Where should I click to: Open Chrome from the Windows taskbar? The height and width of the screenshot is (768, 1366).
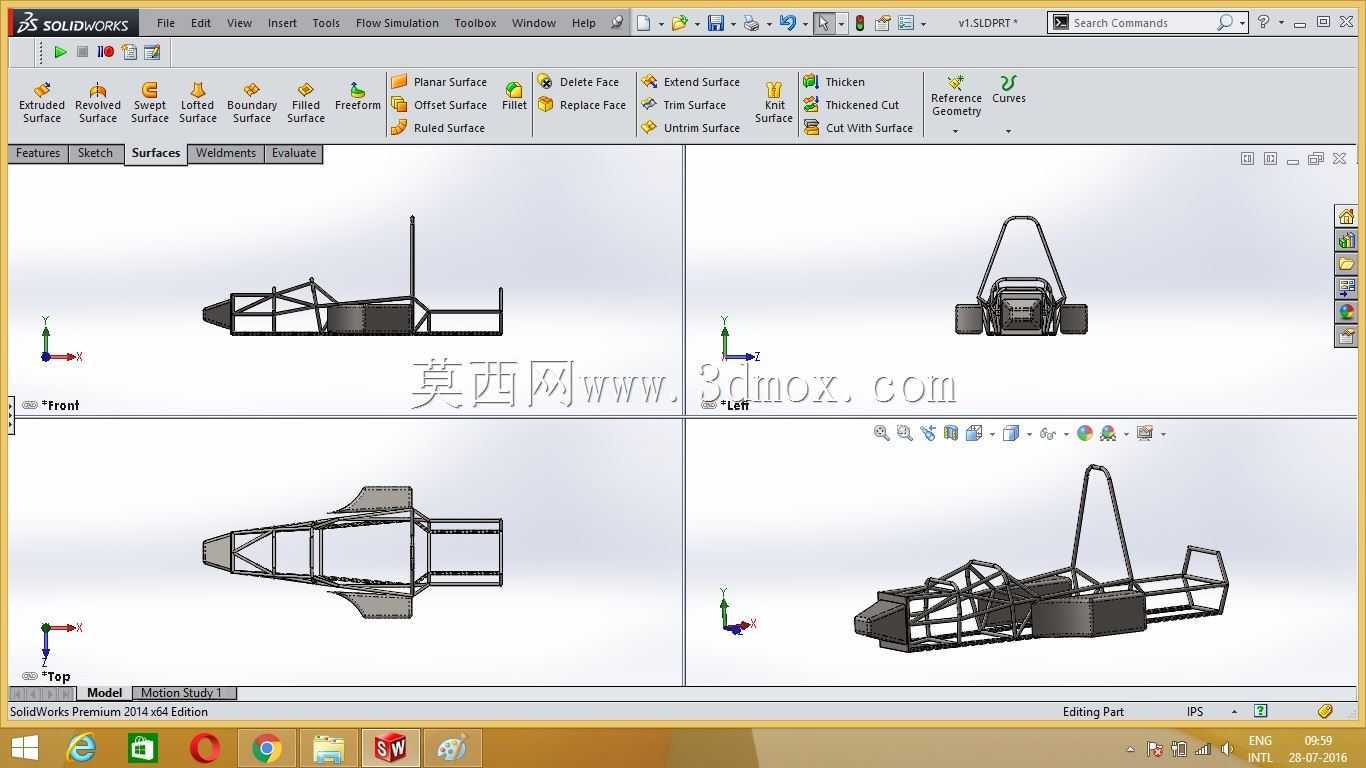[267, 748]
